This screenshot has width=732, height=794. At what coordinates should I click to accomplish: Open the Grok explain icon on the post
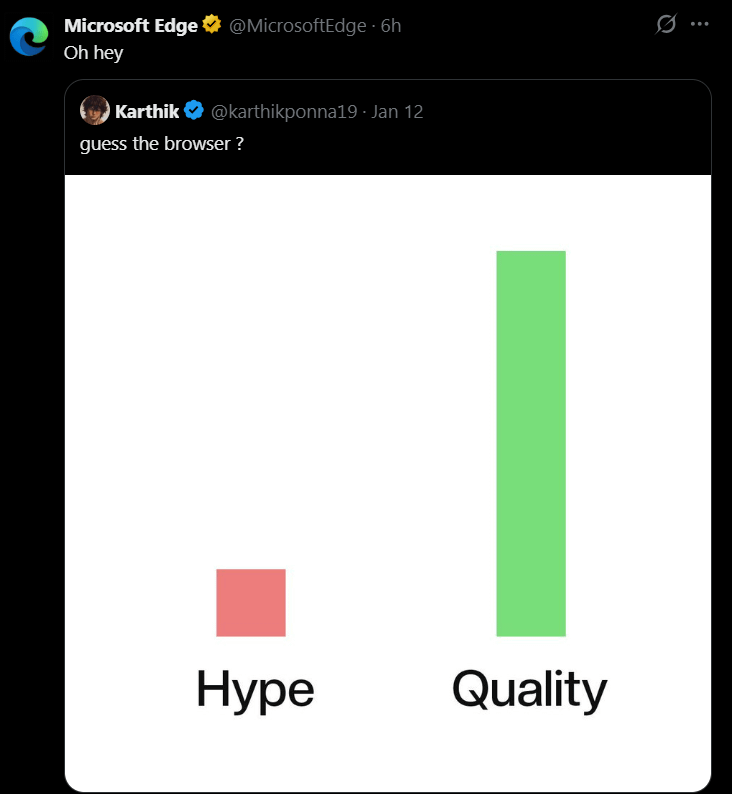(x=666, y=25)
